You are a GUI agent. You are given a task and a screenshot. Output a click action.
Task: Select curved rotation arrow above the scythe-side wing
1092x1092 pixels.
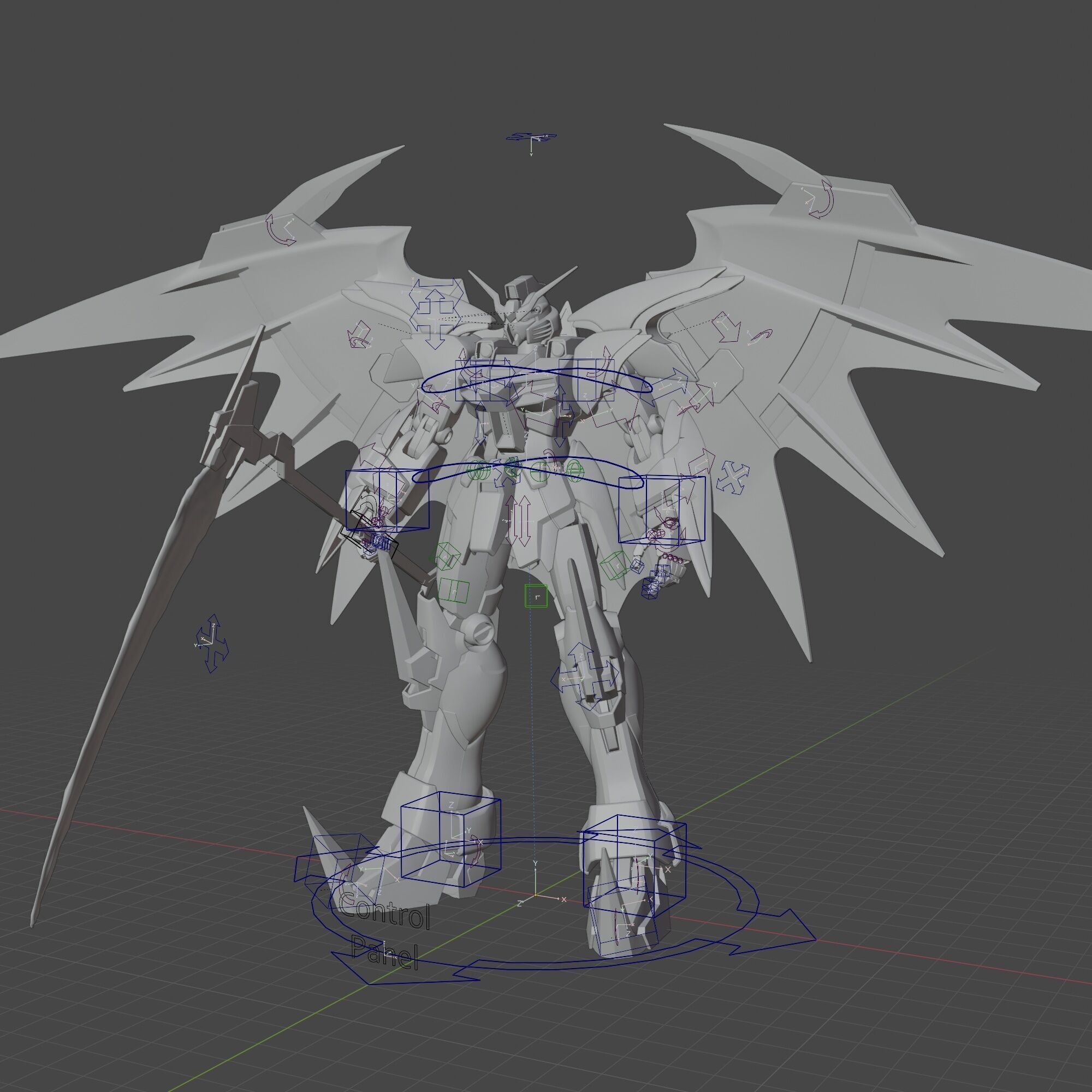pos(281,229)
